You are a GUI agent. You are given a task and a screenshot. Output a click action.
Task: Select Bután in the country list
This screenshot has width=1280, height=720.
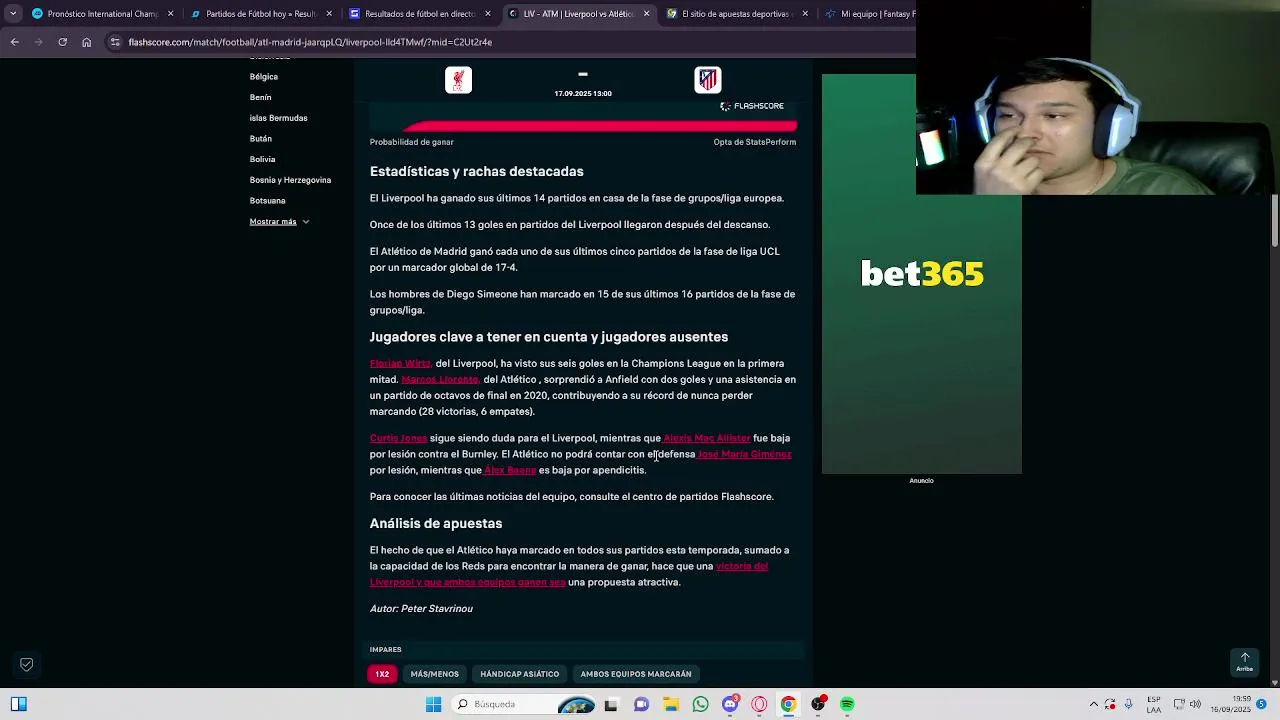pos(260,139)
